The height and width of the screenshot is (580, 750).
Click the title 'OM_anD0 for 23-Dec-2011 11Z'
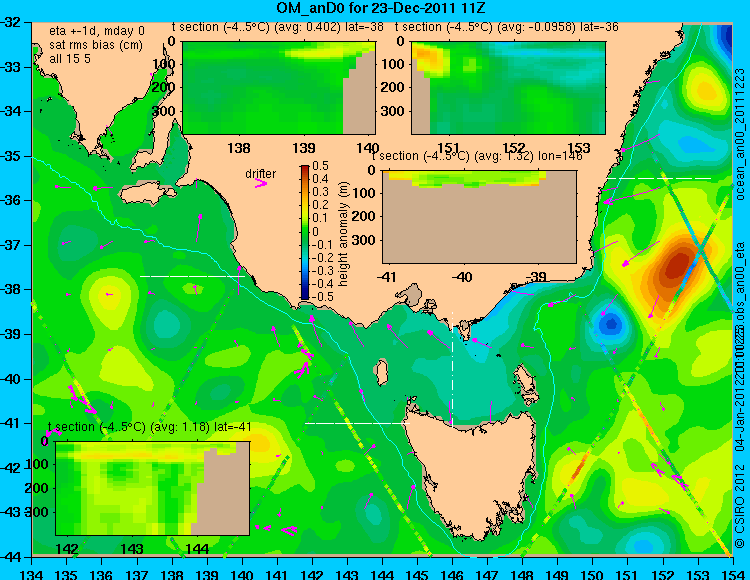point(381,8)
